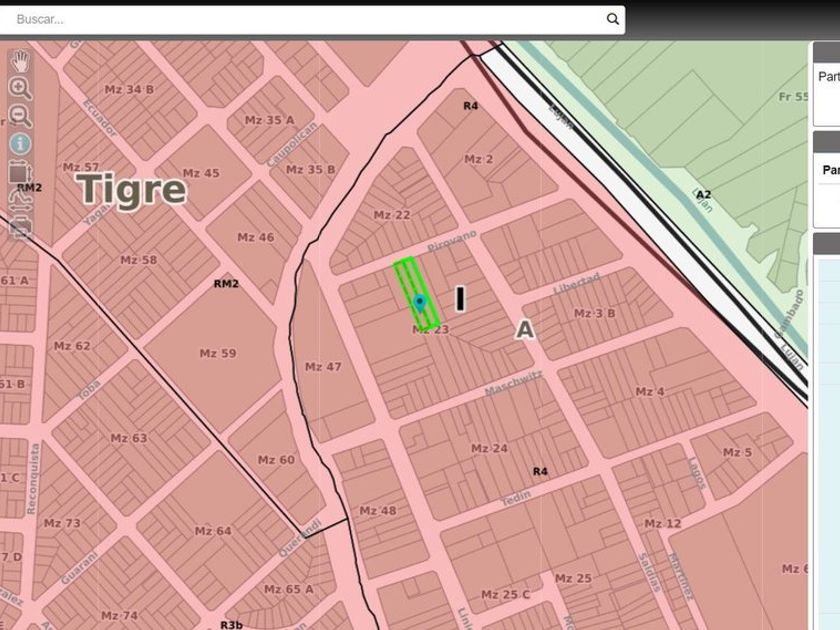840x630 pixels.
Task: Click the Caupolican street label
Action: point(292,145)
